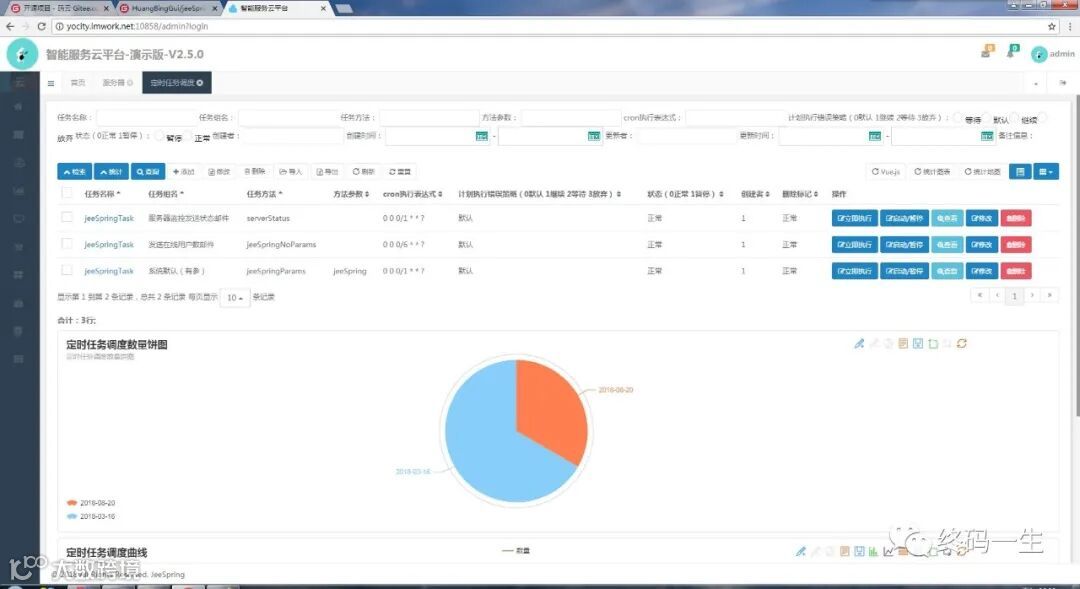Switch to browser tab HuangBingGui/jeeSpring

click(169, 8)
